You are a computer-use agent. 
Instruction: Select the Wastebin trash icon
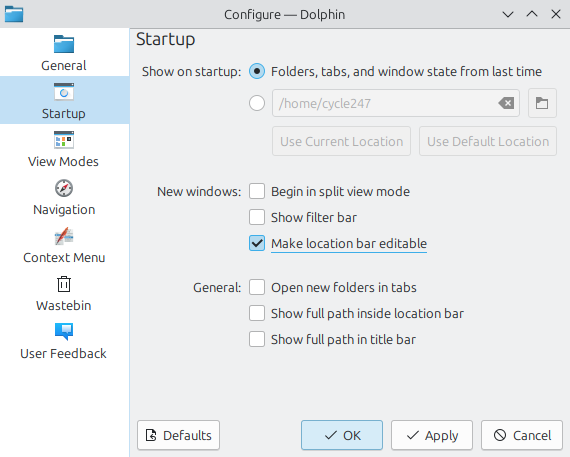(64, 284)
